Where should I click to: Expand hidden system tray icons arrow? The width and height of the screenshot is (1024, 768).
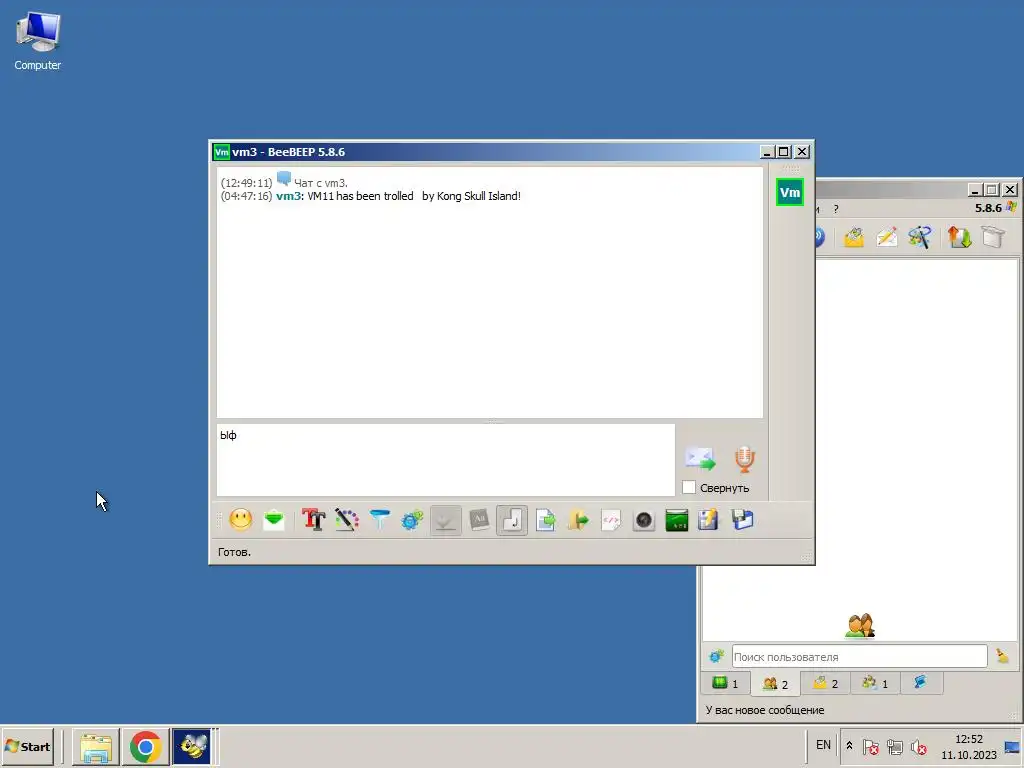(x=849, y=746)
